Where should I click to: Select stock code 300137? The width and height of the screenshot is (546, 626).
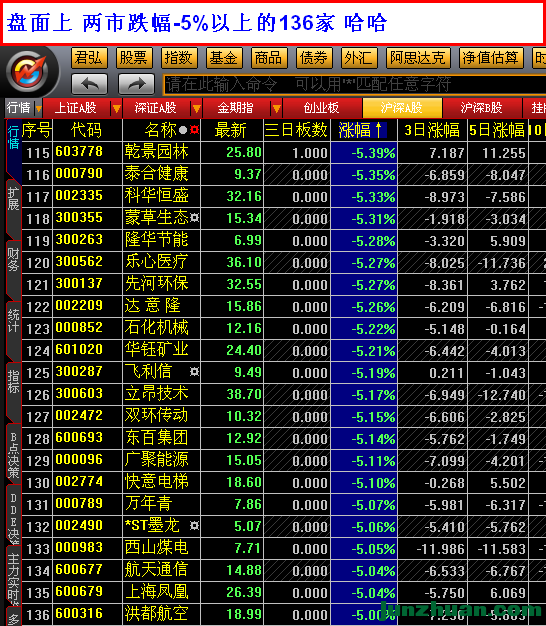click(79, 284)
